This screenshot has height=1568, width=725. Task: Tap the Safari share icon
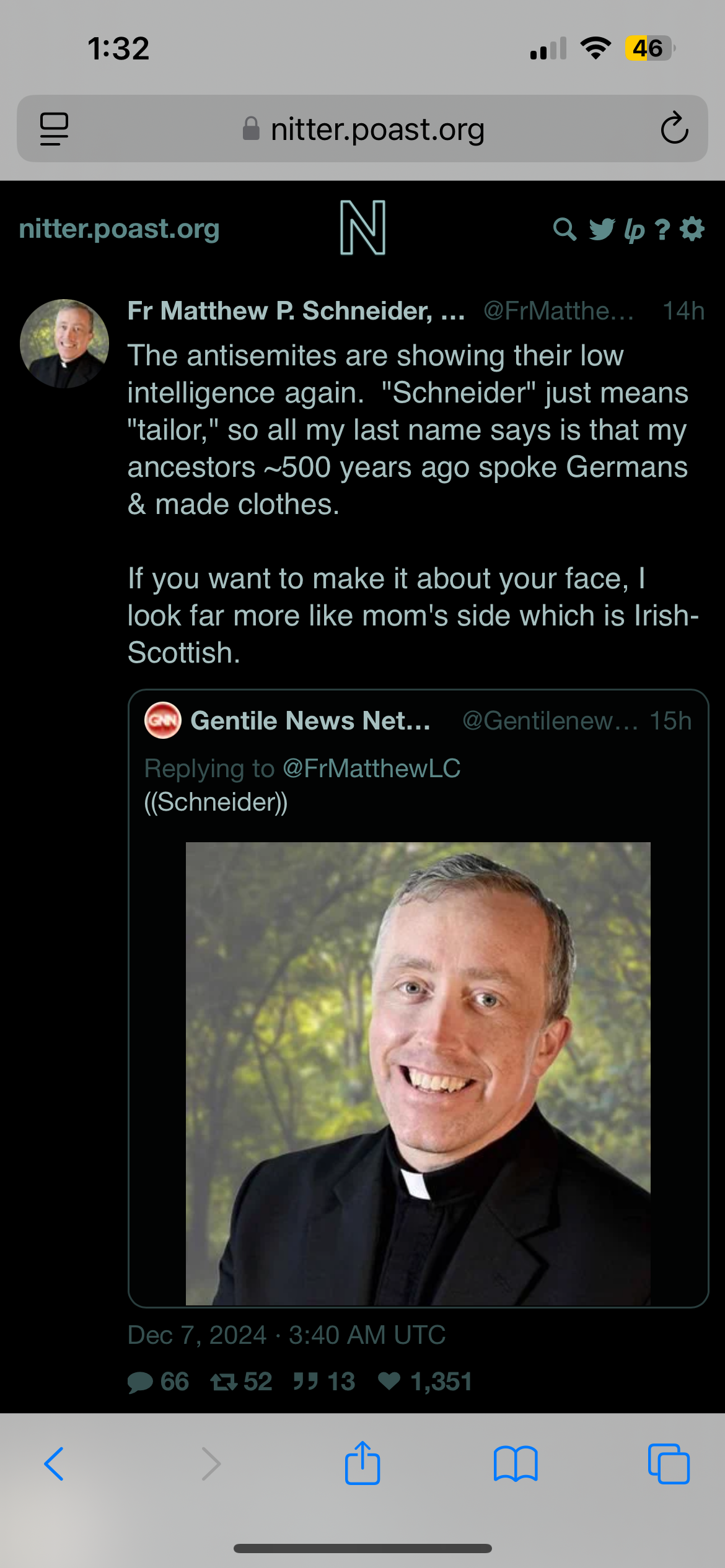[x=362, y=1463]
